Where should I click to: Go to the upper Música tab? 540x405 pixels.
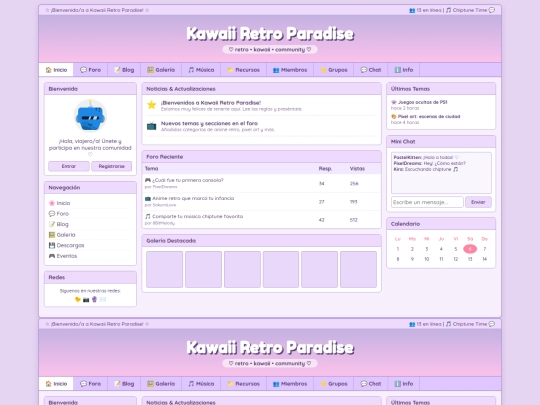tap(201, 70)
